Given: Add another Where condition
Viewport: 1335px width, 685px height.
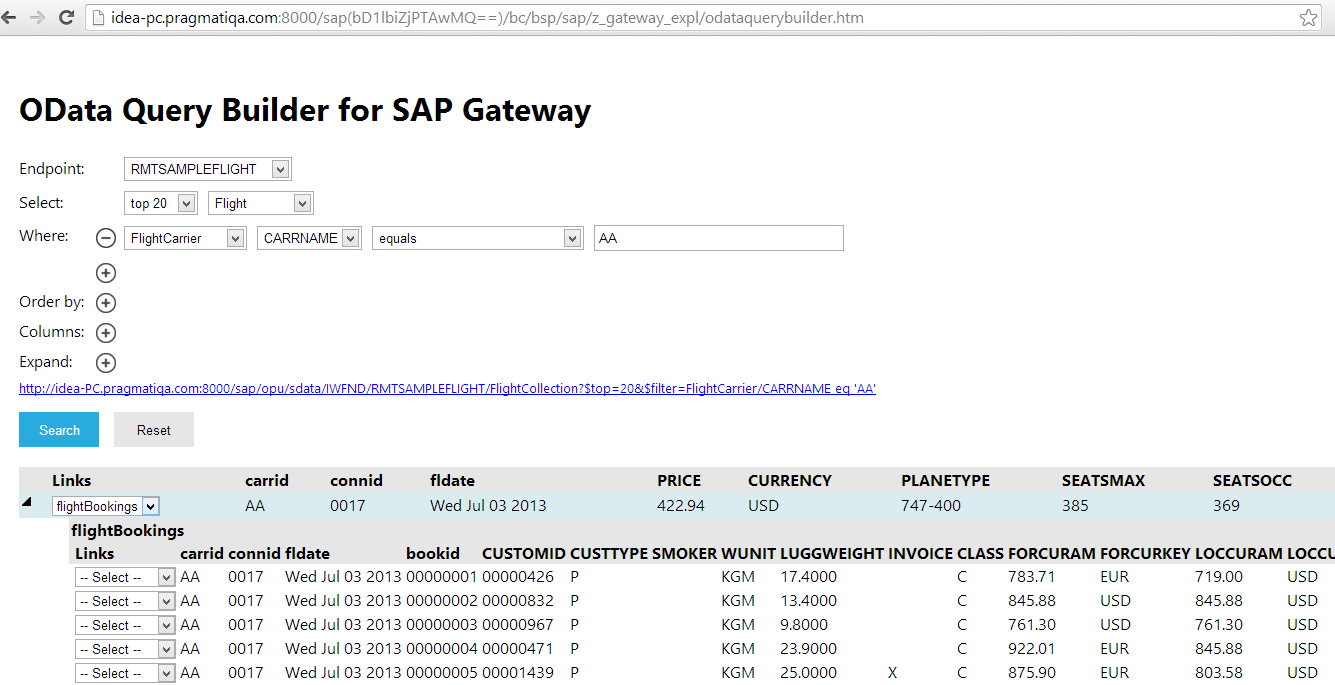Looking at the screenshot, I should tap(105, 272).
